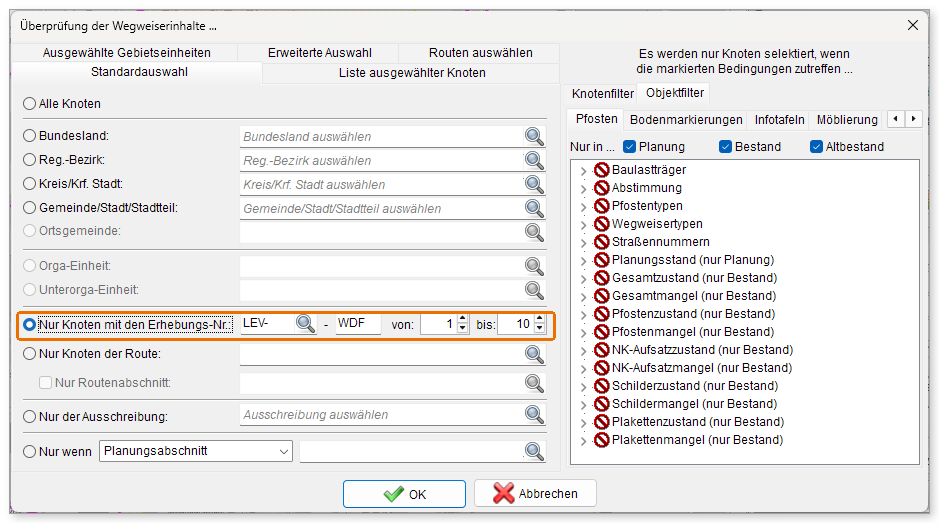939x523 pixels.
Task: Open the Routen auswählen tab
Action: (480, 53)
